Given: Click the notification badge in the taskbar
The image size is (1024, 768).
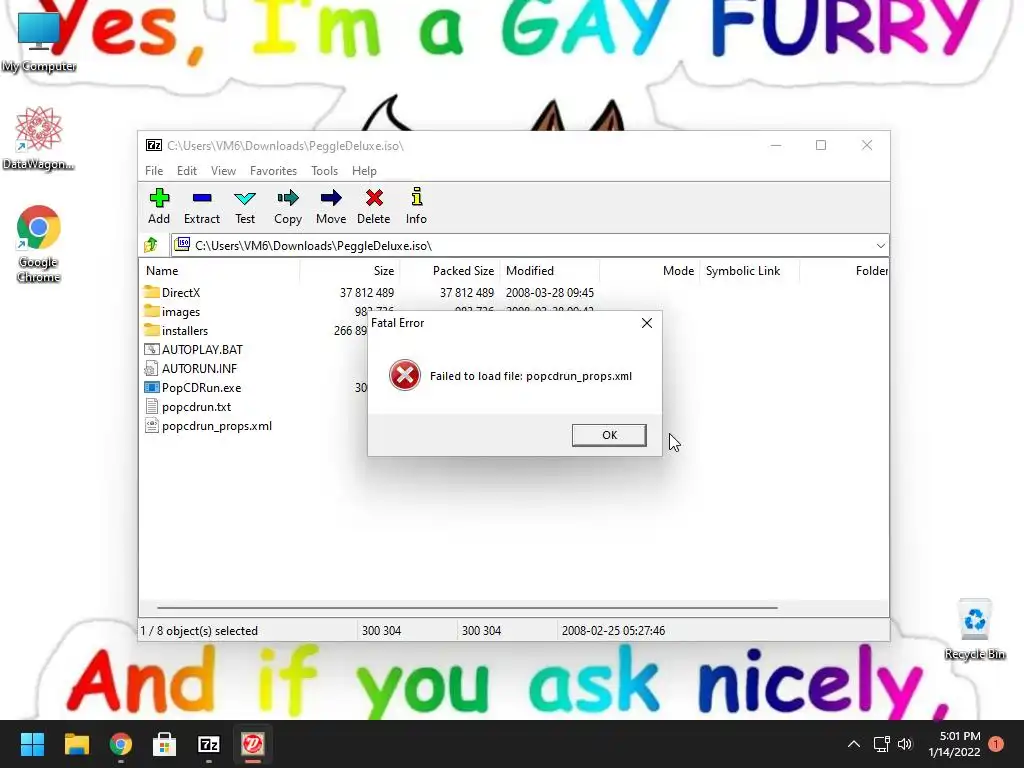Looking at the screenshot, I should click(x=996, y=744).
